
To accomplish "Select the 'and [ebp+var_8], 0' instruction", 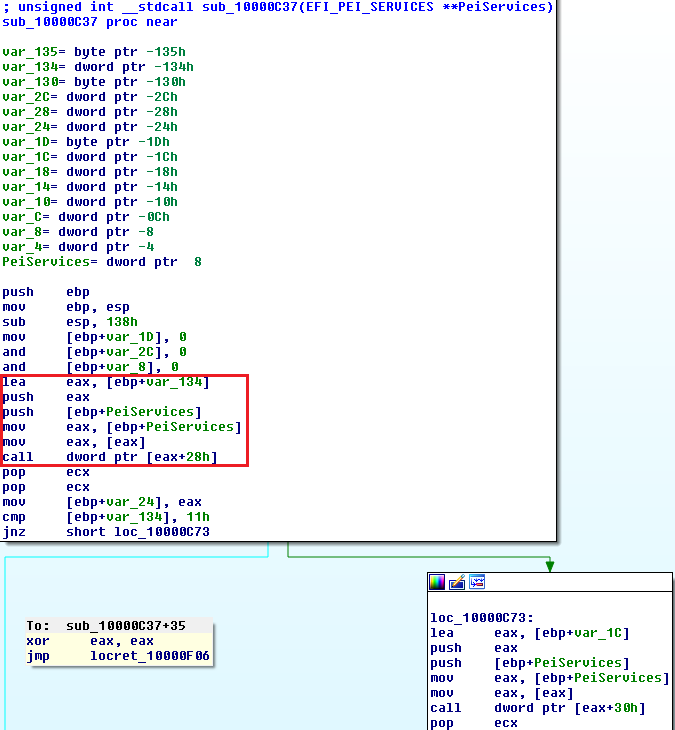I will 90,367.
